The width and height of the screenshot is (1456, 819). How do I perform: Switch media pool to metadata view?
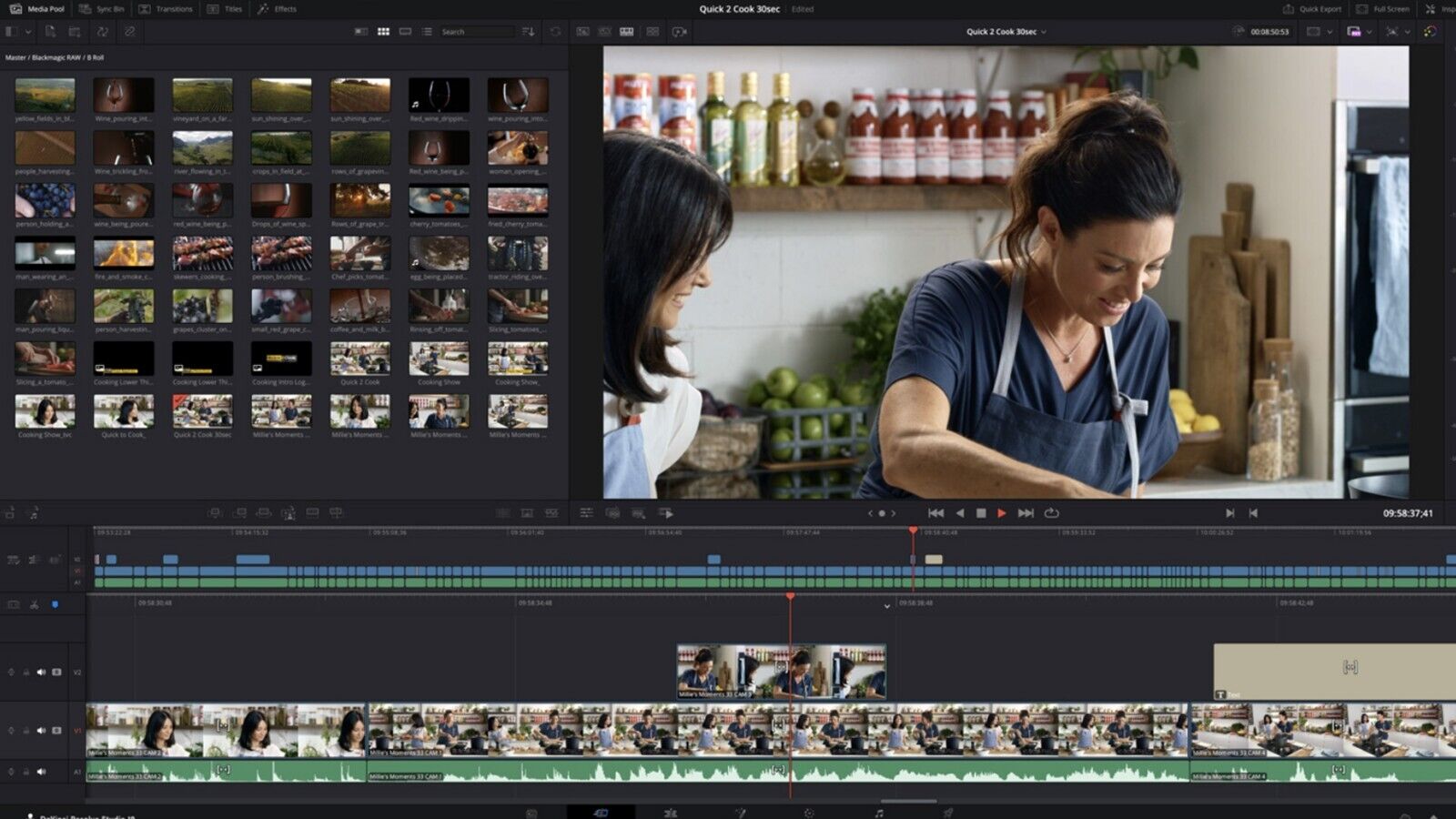click(x=361, y=31)
